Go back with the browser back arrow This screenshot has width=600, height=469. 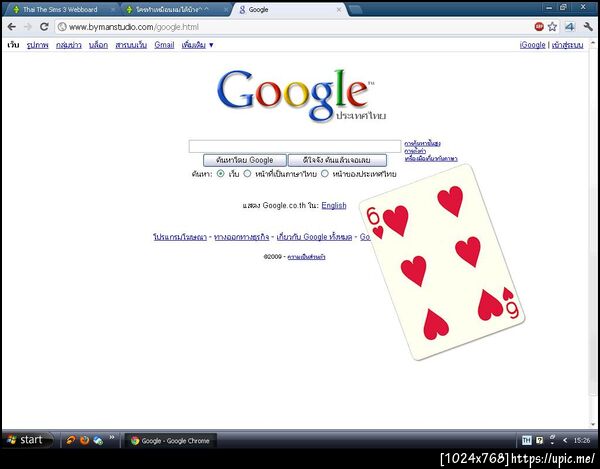(x=11, y=27)
